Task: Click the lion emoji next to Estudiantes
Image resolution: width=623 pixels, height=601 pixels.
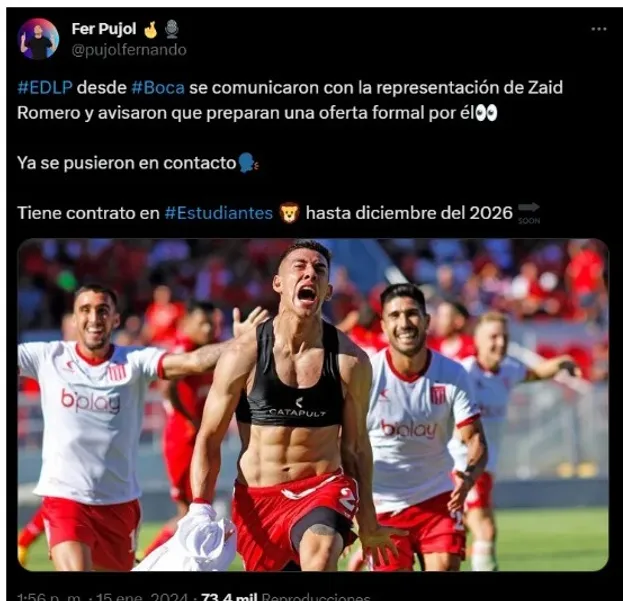Action: [289, 213]
